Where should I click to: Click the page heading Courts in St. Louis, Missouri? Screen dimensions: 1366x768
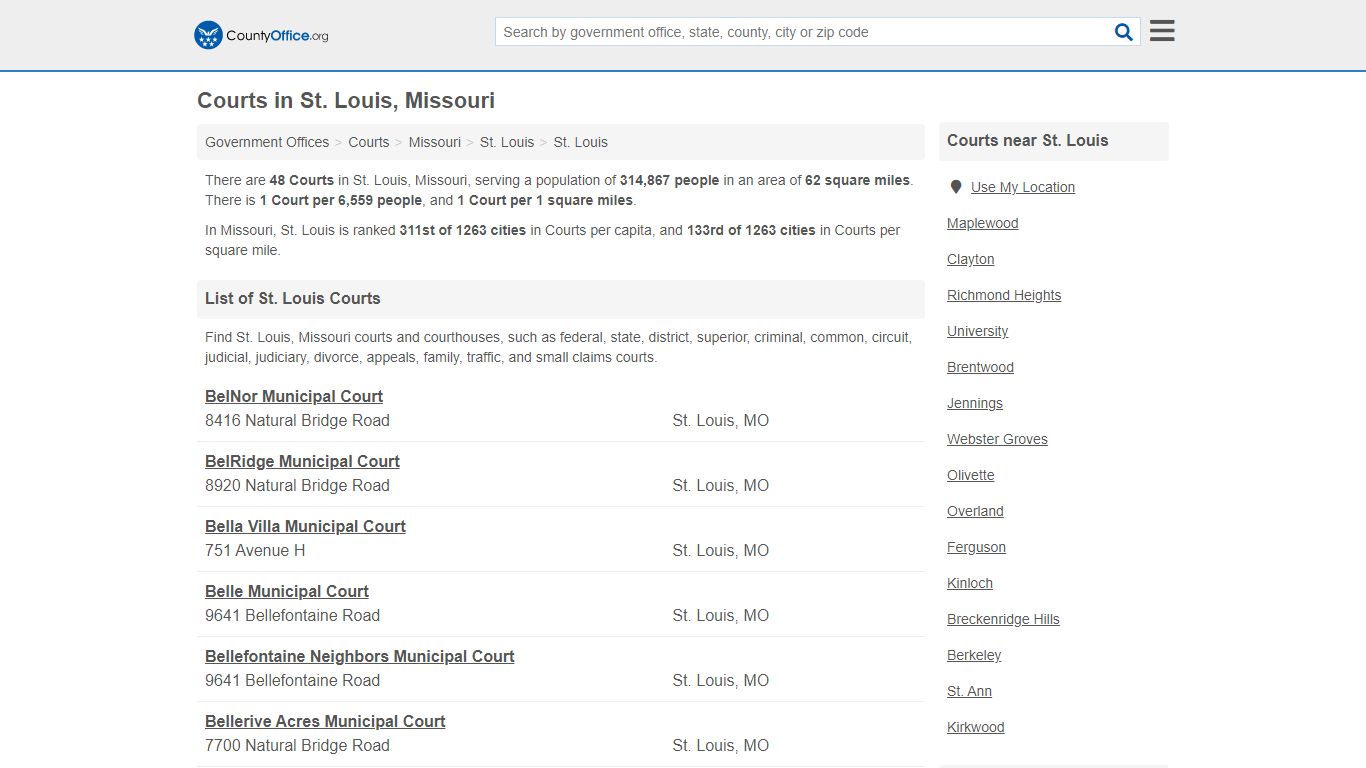[x=346, y=100]
